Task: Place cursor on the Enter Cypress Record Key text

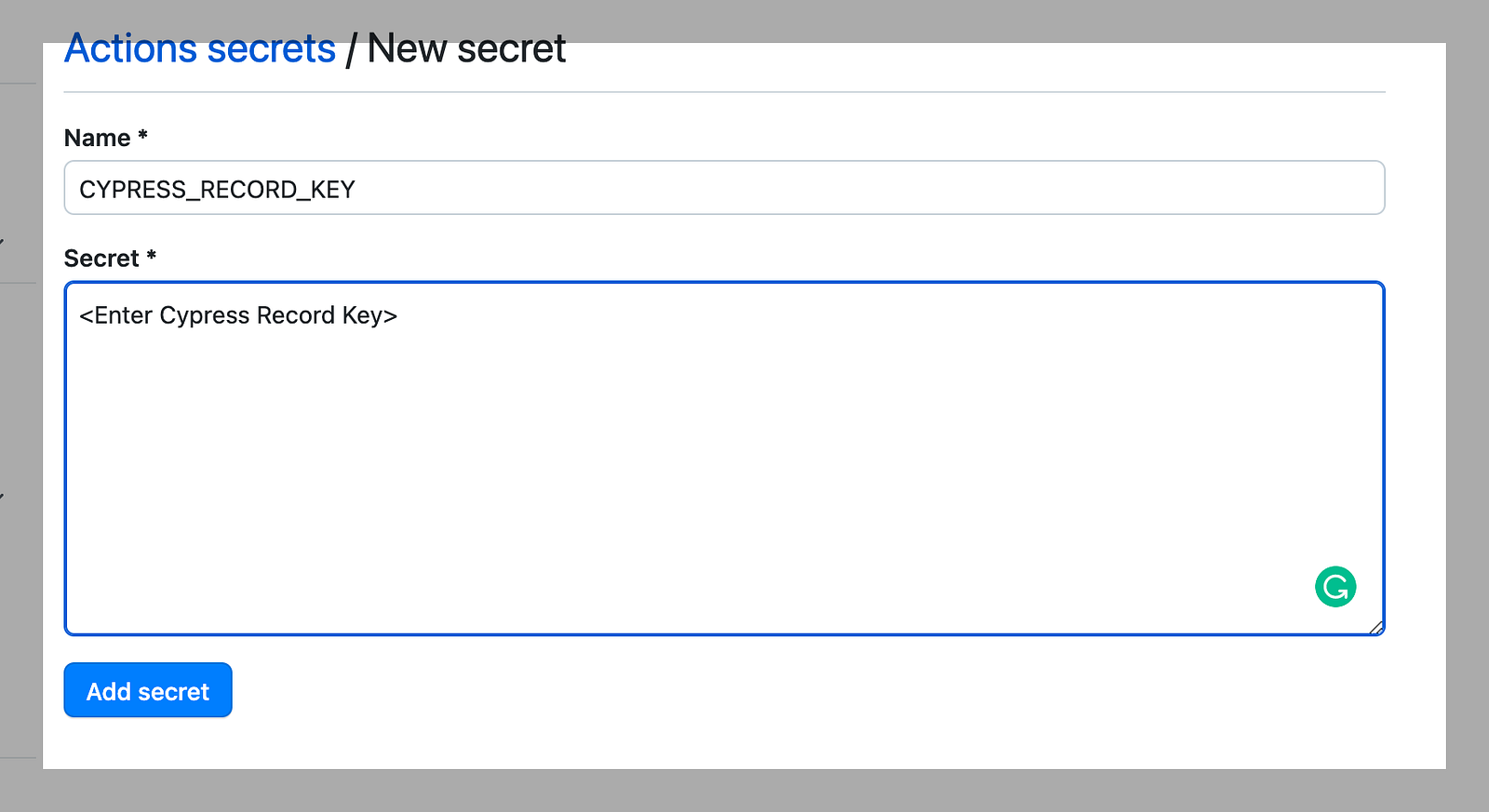Action: point(238,315)
